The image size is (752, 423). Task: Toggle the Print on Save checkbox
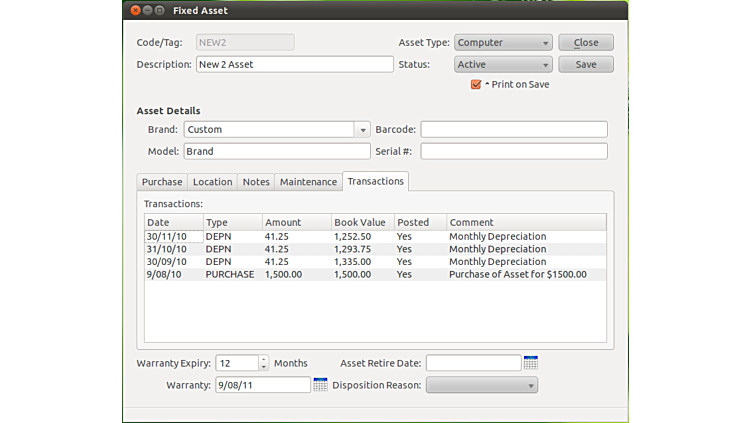[476, 85]
